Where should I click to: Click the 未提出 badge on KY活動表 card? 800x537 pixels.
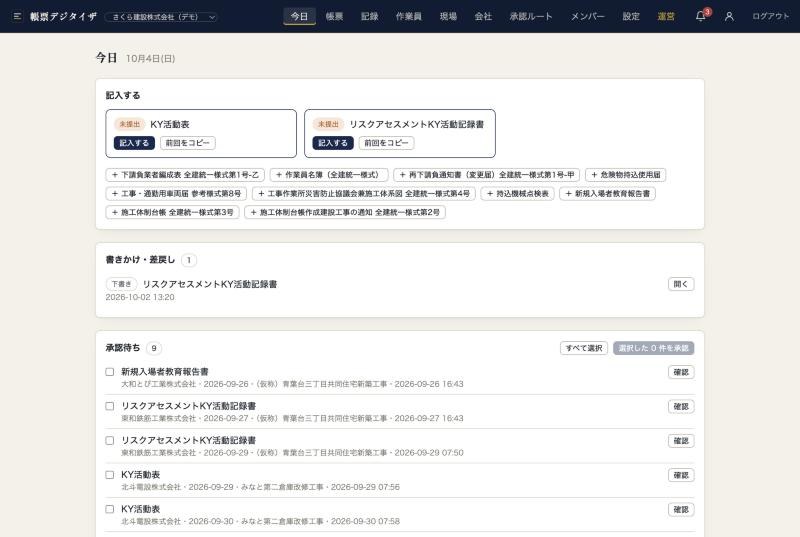click(130, 124)
